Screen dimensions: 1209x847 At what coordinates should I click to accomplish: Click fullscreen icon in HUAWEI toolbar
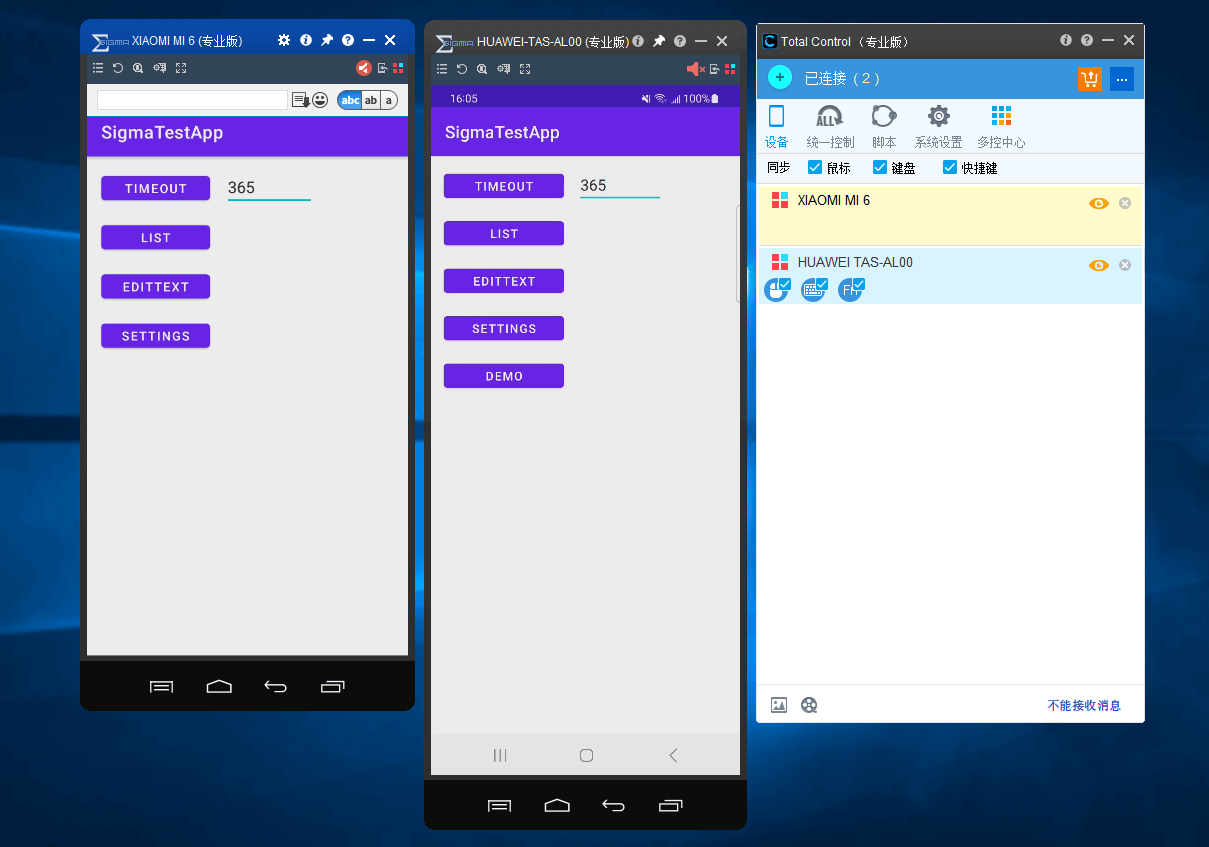pyautogui.click(x=525, y=69)
